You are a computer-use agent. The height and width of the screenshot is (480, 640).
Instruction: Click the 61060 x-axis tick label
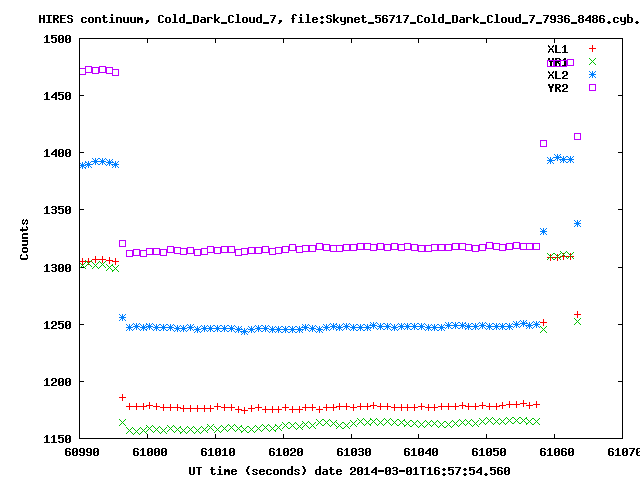pyautogui.click(x=557, y=452)
